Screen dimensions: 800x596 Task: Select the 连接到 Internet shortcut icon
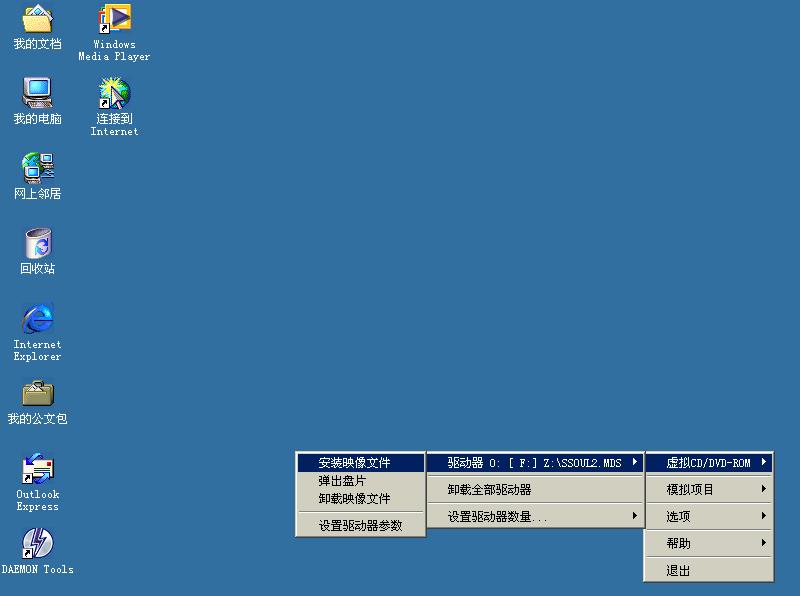point(114,107)
